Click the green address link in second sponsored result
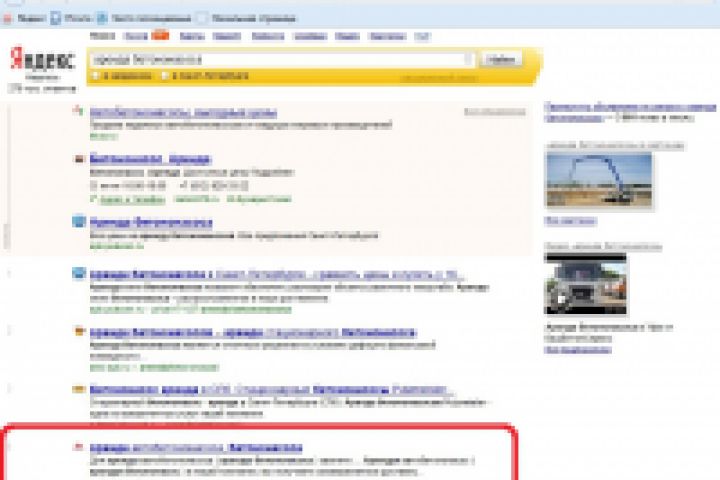 [x=132, y=199]
